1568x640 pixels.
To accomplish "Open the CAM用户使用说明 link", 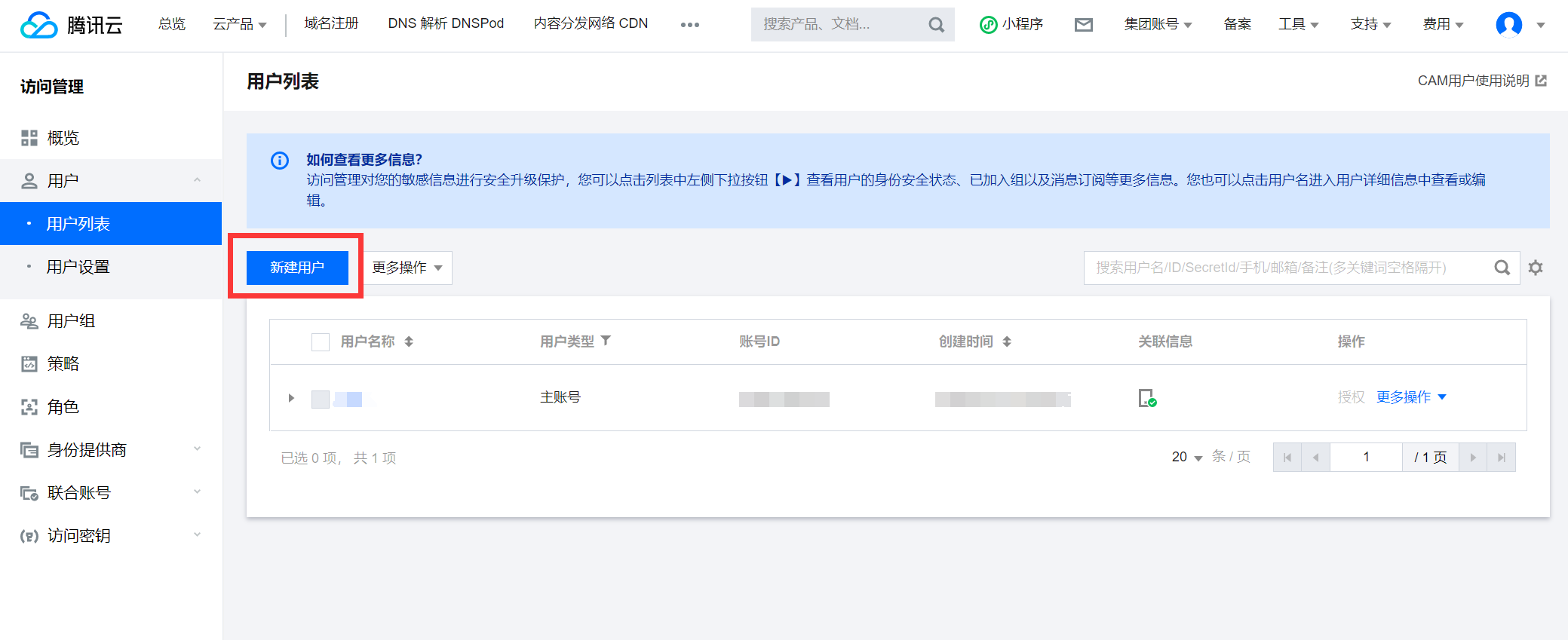I will click(x=1481, y=81).
